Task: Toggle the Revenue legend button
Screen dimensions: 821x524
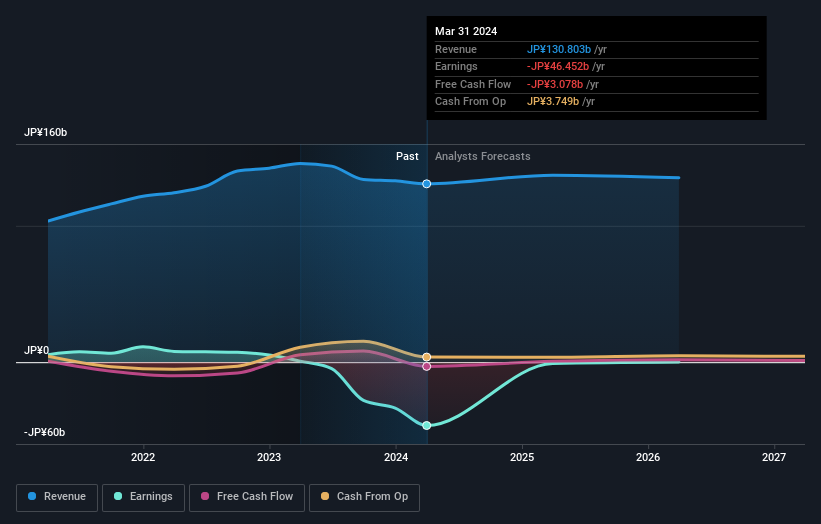Action: 57,497
